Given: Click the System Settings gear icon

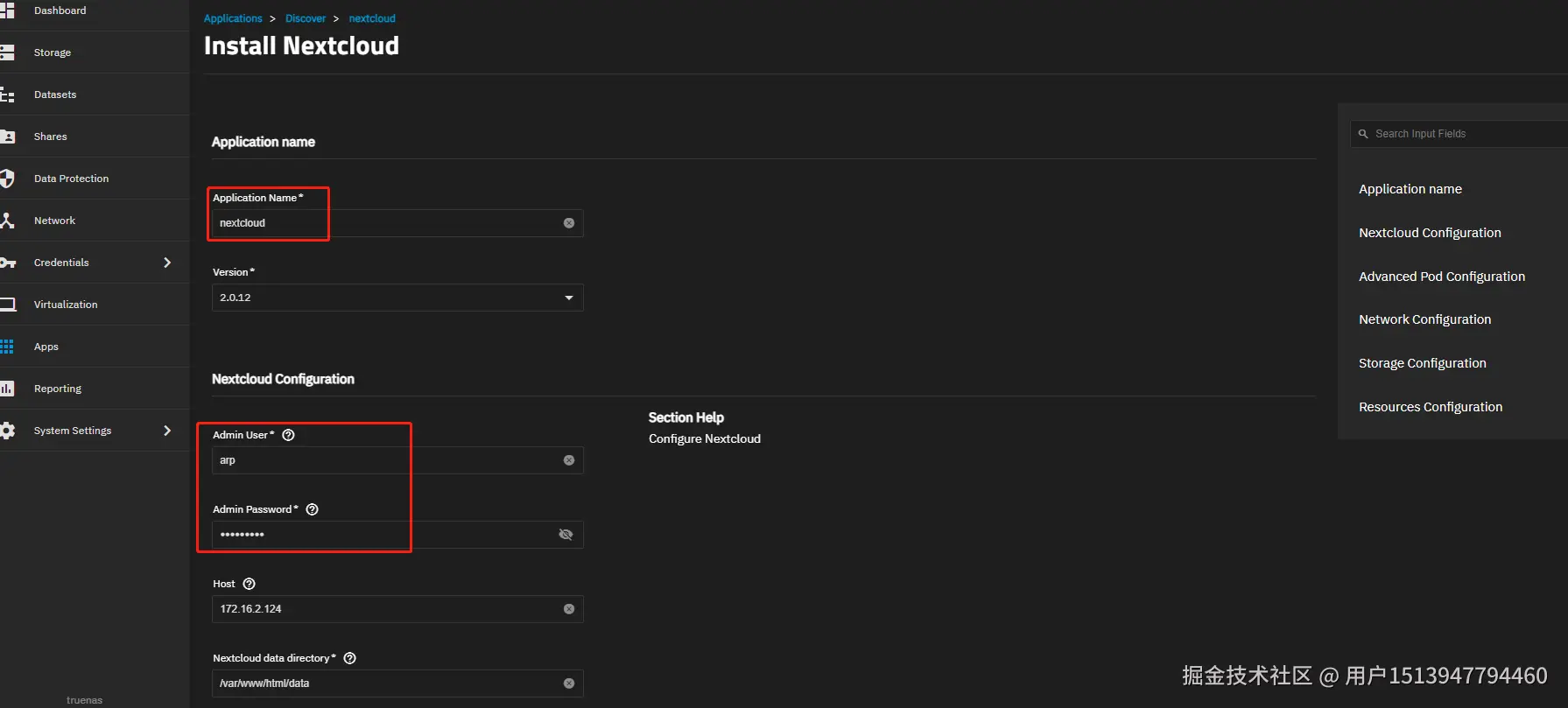Looking at the screenshot, I should pyautogui.click(x=7, y=431).
